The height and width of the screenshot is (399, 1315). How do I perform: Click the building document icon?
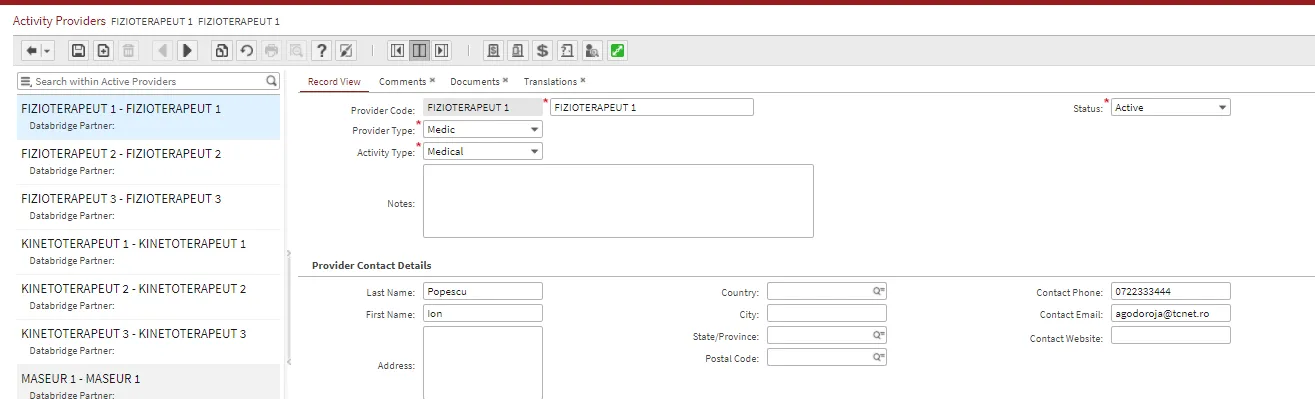(518, 50)
